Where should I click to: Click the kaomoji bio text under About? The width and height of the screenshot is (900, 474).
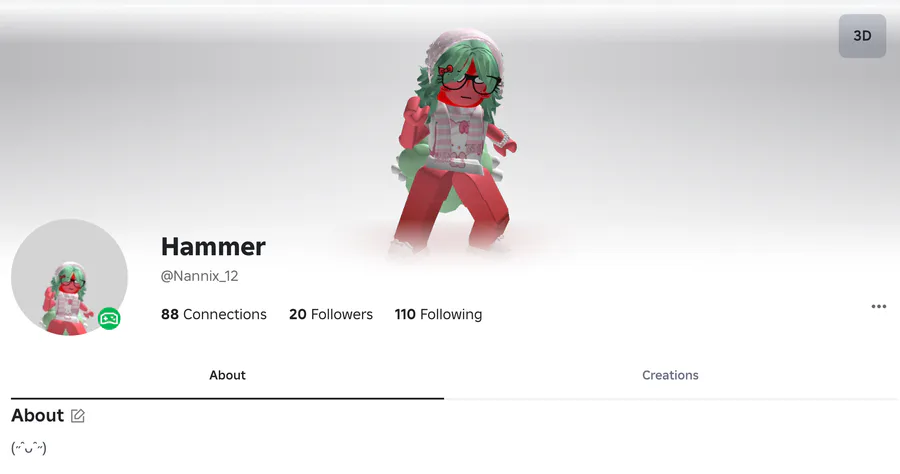[x=29, y=448]
